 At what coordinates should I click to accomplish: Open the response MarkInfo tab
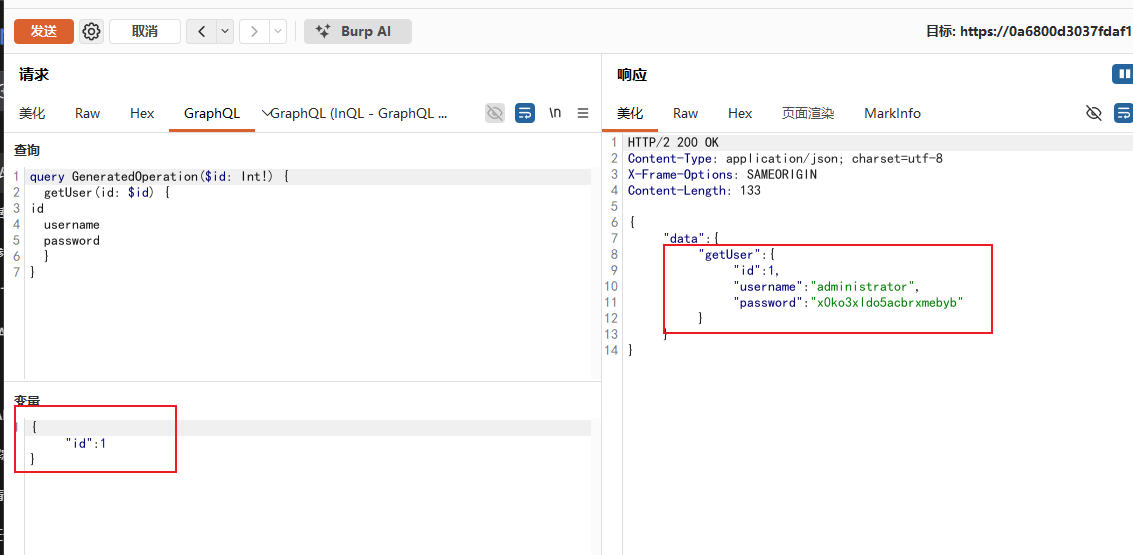click(x=892, y=113)
